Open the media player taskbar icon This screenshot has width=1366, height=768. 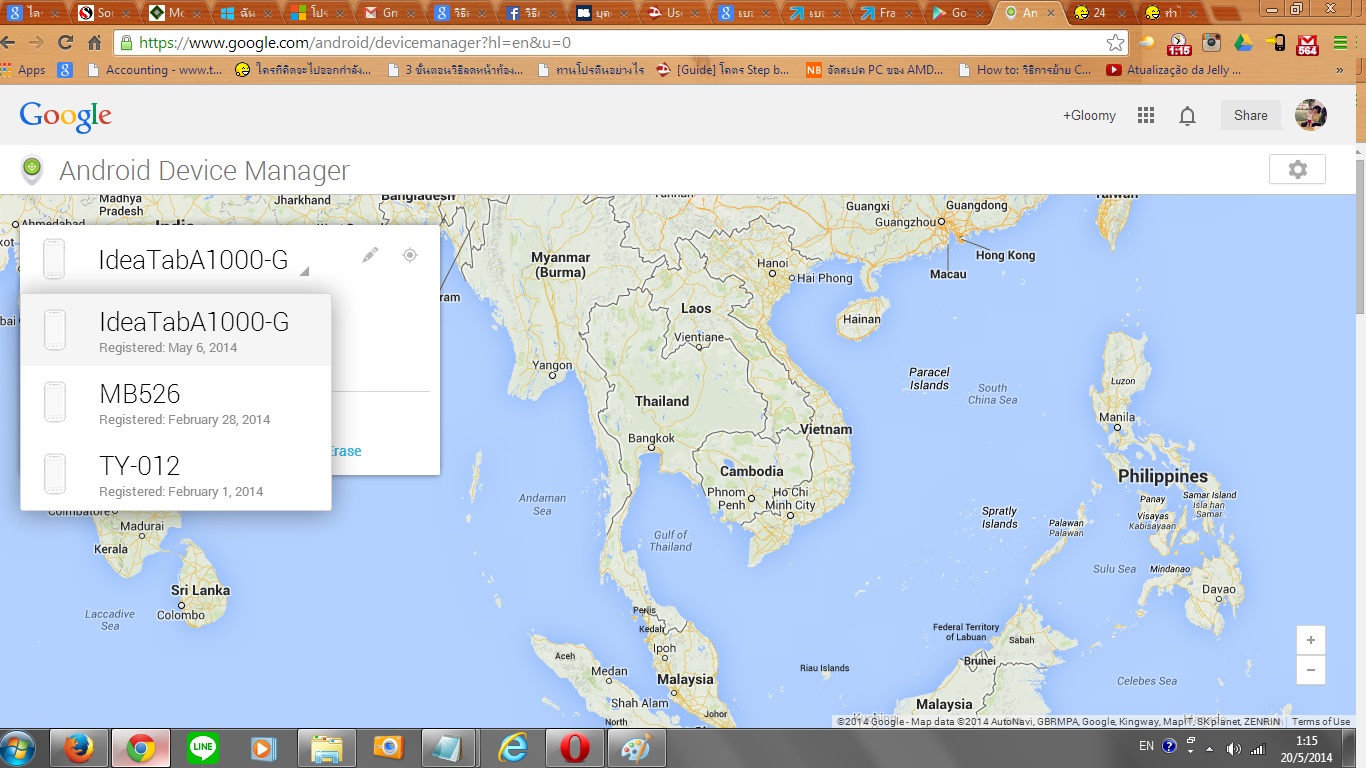[x=264, y=748]
